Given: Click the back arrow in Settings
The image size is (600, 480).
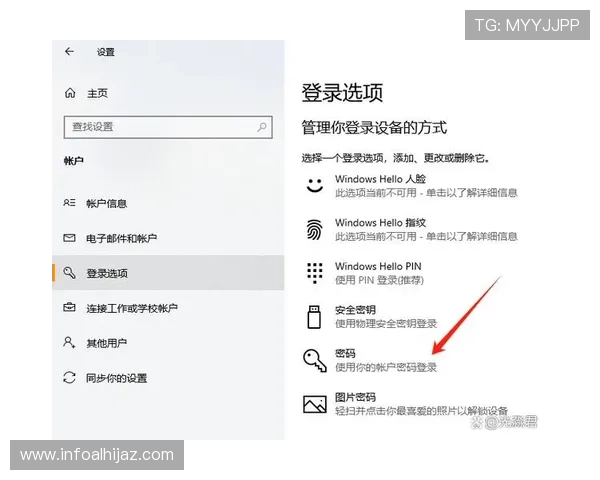Looking at the screenshot, I should pyautogui.click(x=69, y=51).
